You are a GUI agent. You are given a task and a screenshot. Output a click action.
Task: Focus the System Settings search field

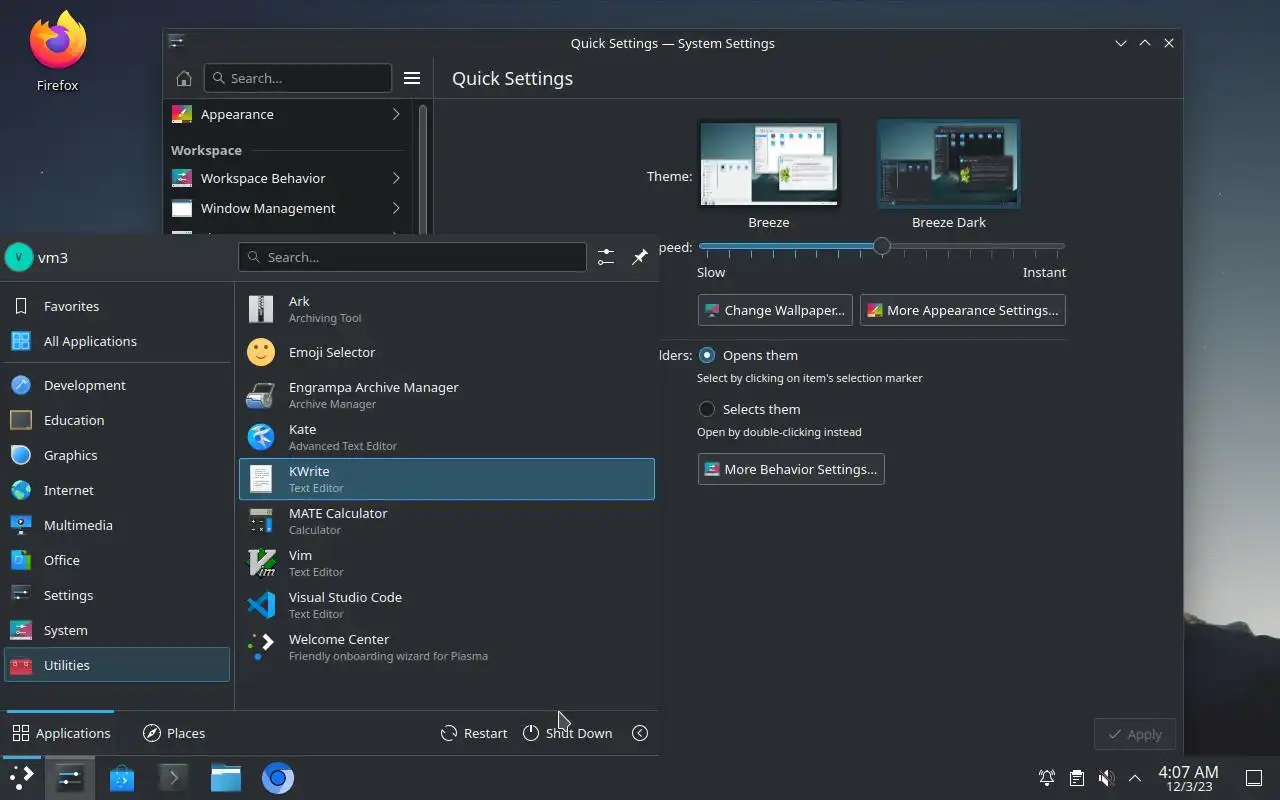pyautogui.click(x=297, y=78)
